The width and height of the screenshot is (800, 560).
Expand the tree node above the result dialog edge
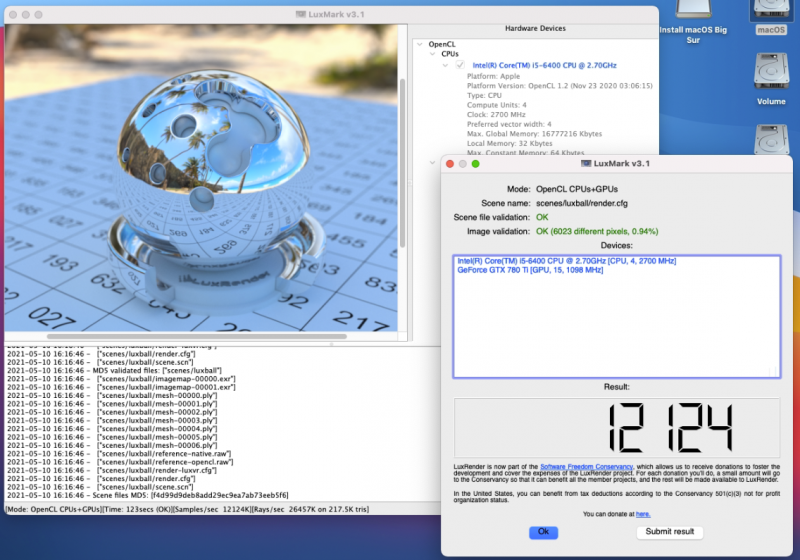(x=432, y=163)
